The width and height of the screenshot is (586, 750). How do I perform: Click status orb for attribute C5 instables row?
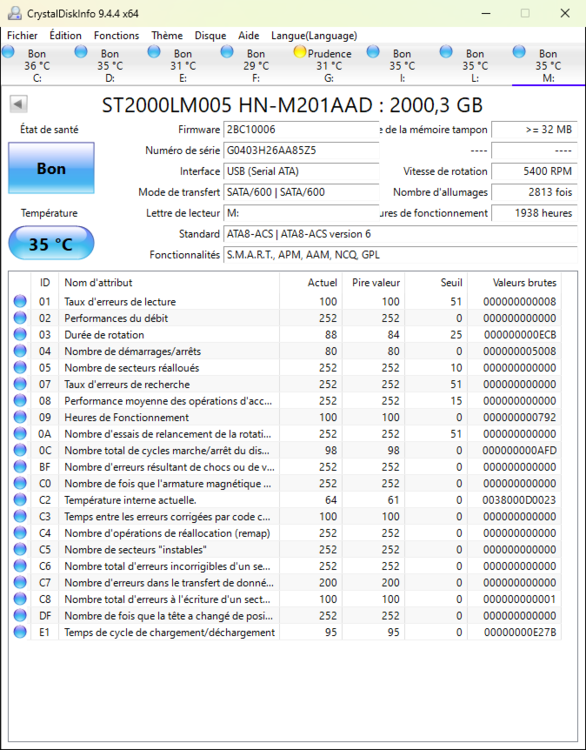[20, 550]
